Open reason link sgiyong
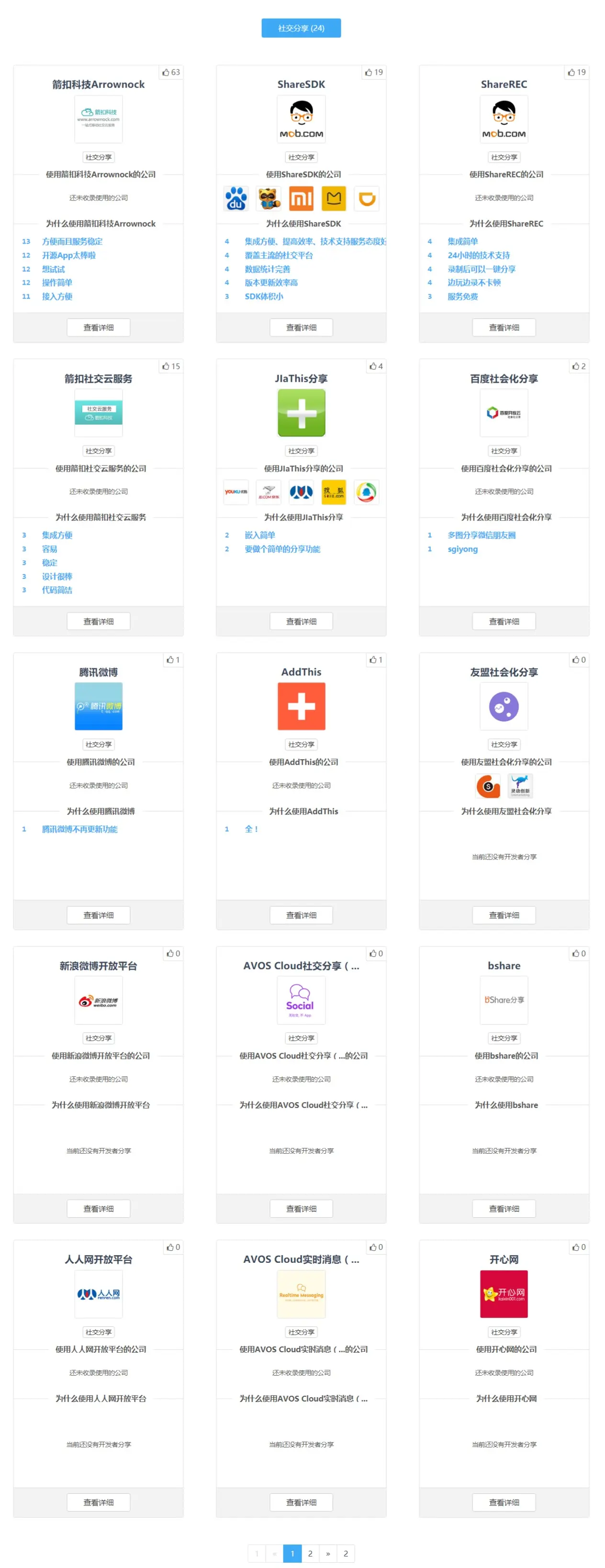 click(463, 549)
